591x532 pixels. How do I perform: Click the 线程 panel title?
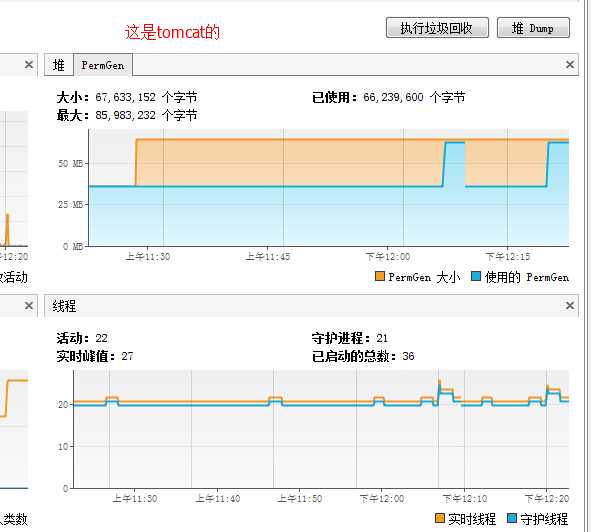click(x=64, y=306)
